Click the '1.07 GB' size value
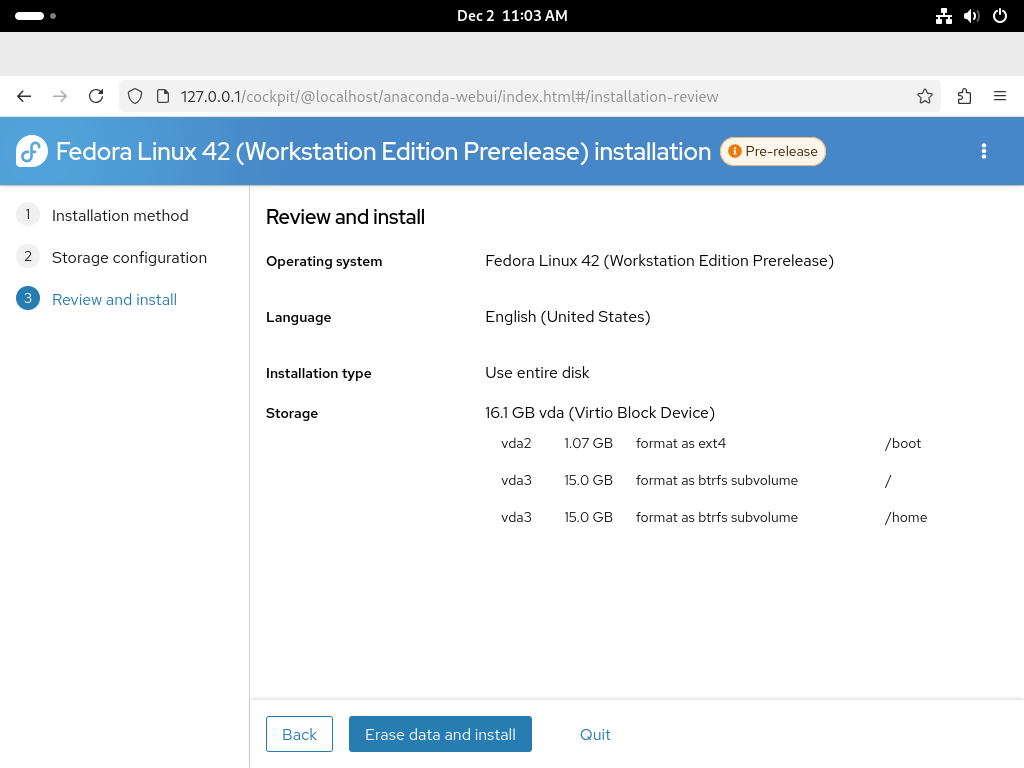This screenshot has height=768, width=1024. coord(588,443)
